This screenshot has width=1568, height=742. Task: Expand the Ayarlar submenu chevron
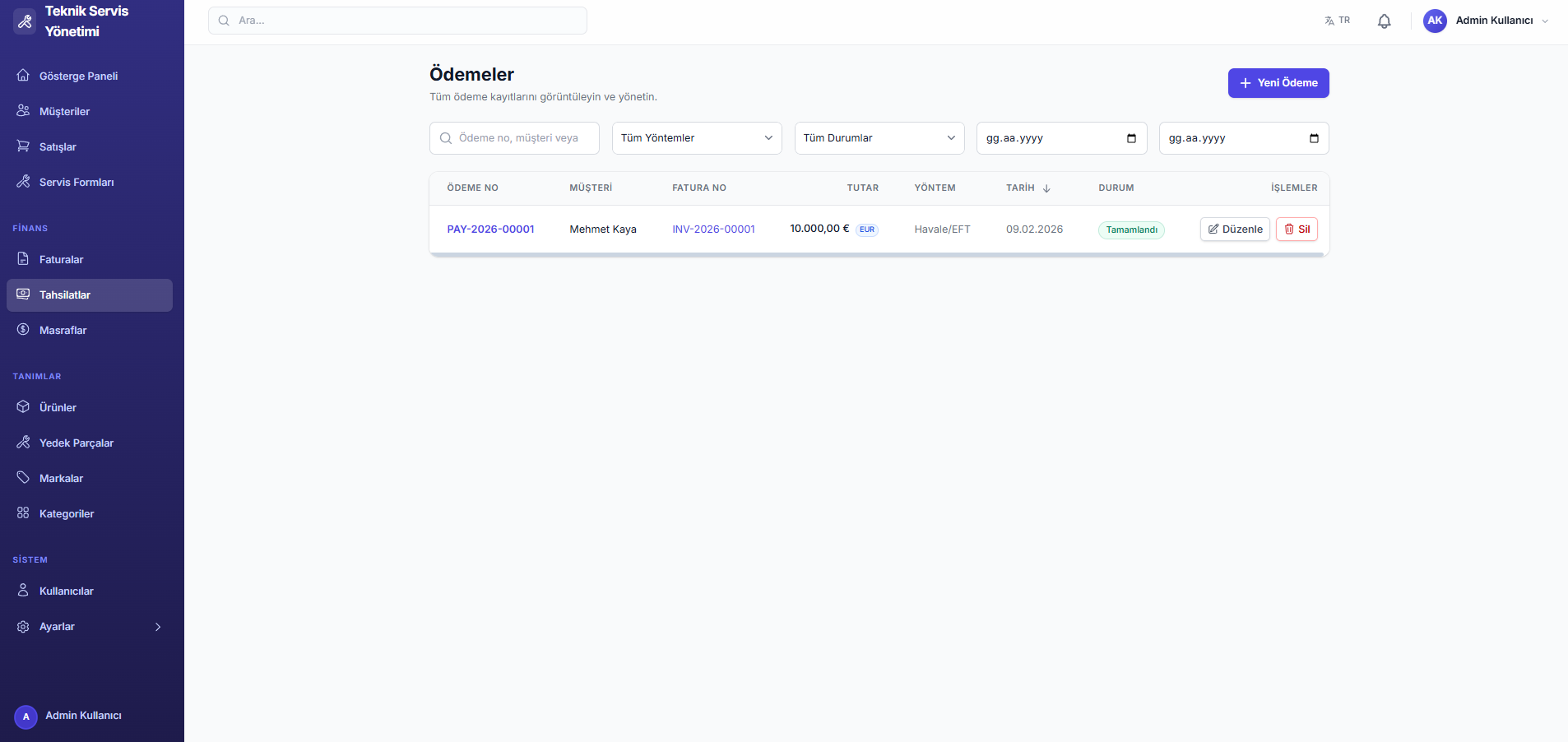(x=158, y=627)
